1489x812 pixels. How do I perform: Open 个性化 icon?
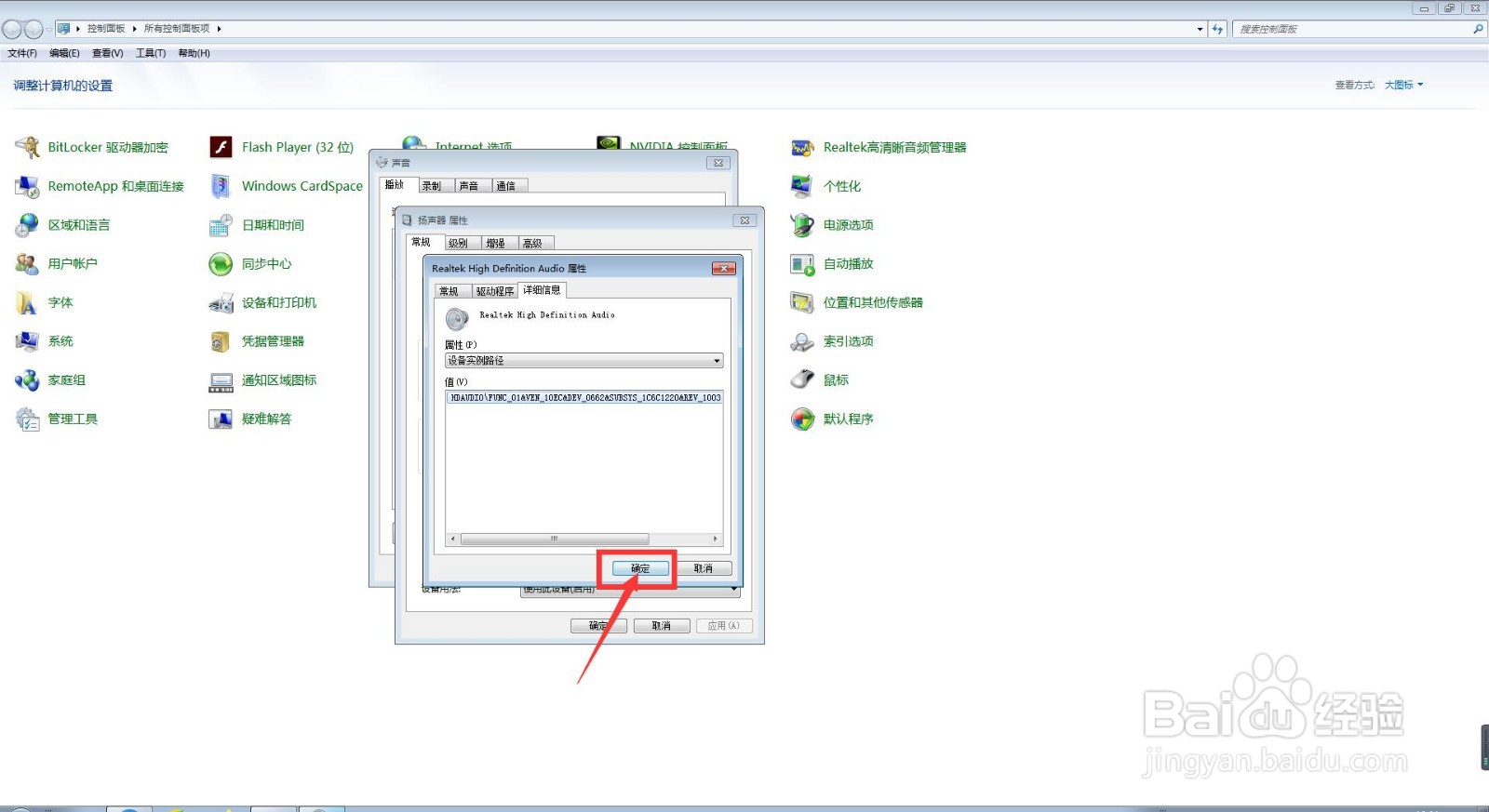(x=802, y=186)
